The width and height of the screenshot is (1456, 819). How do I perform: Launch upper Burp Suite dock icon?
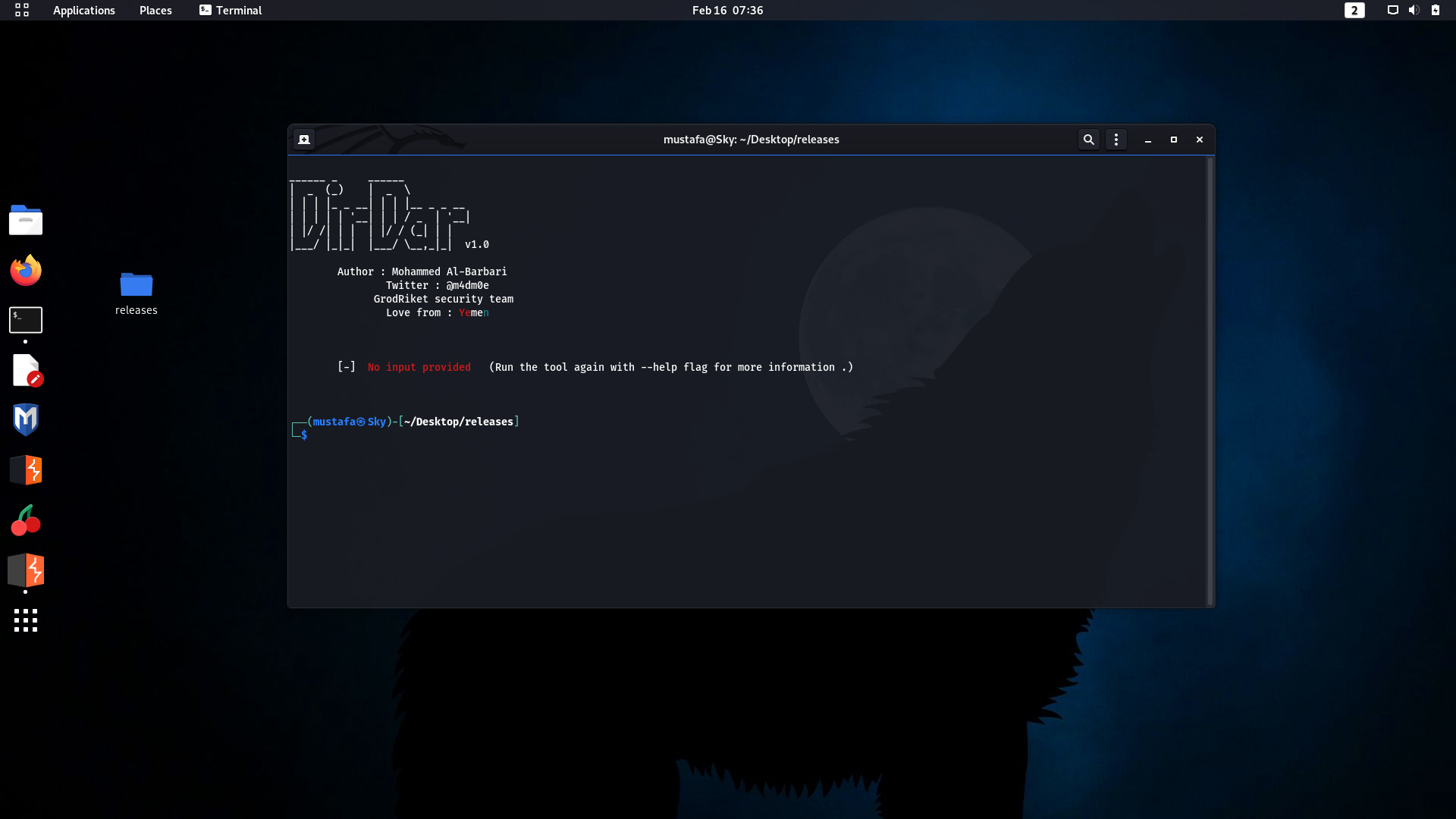26,470
